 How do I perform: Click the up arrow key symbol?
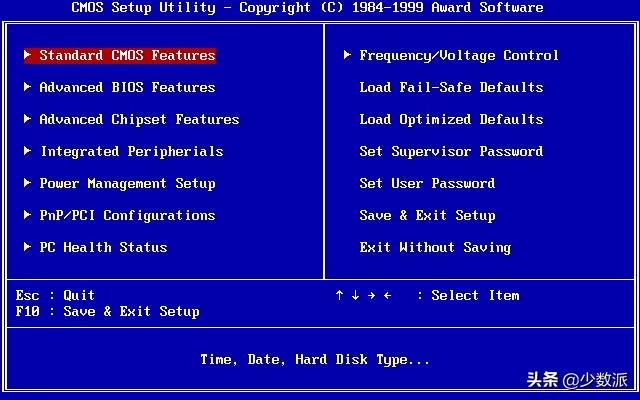point(339,295)
